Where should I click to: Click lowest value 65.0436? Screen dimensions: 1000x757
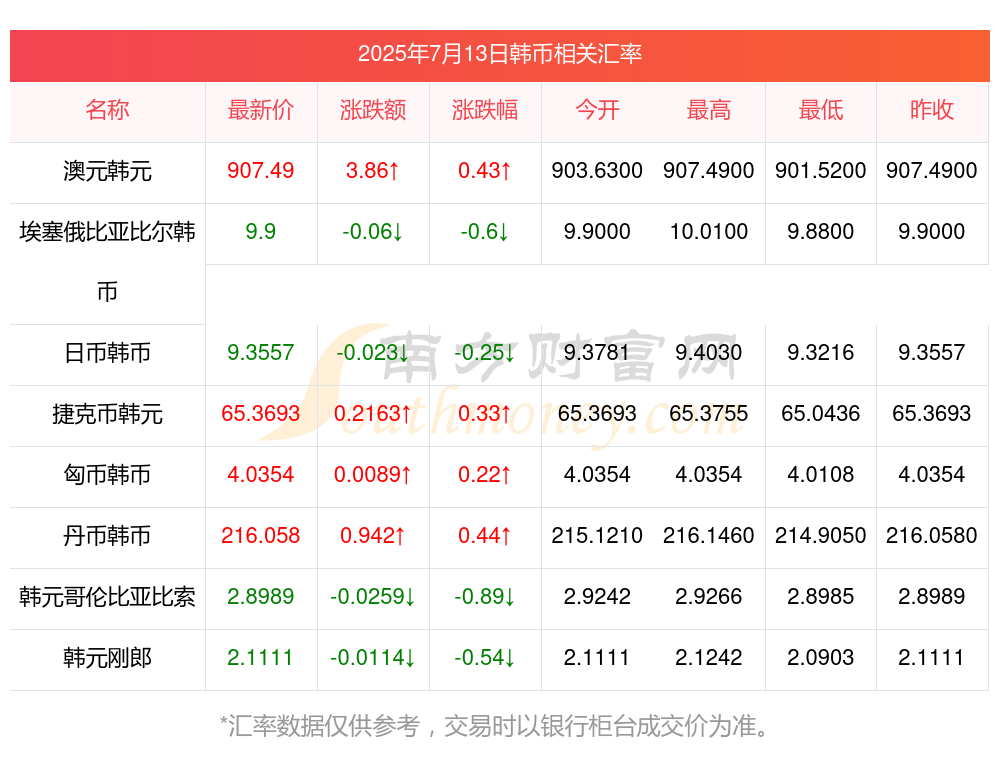pos(821,414)
